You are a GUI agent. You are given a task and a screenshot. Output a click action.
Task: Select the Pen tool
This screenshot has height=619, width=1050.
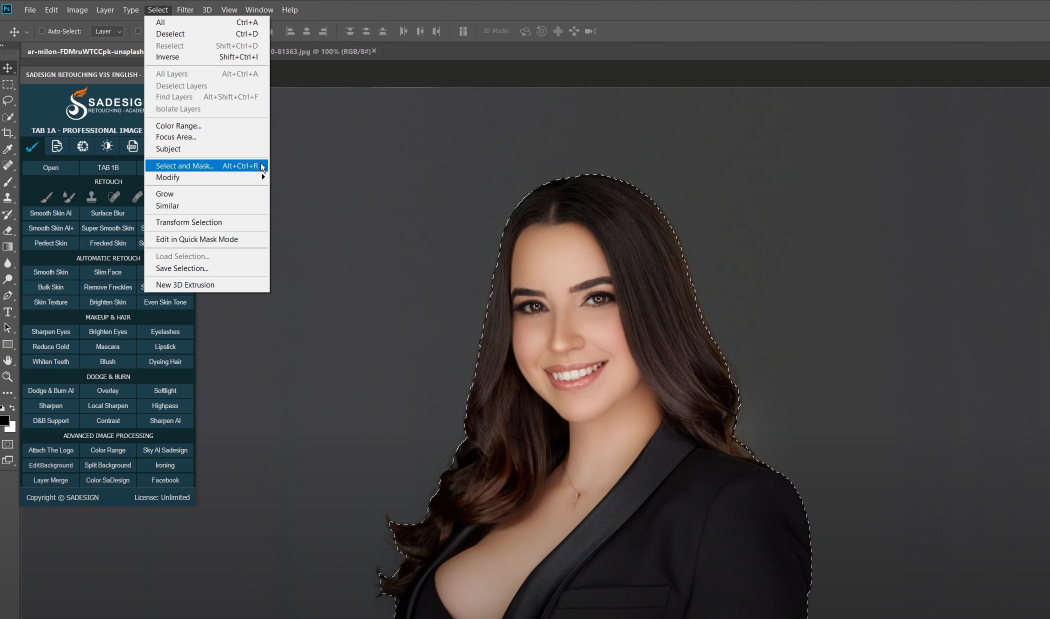tap(8, 295)
